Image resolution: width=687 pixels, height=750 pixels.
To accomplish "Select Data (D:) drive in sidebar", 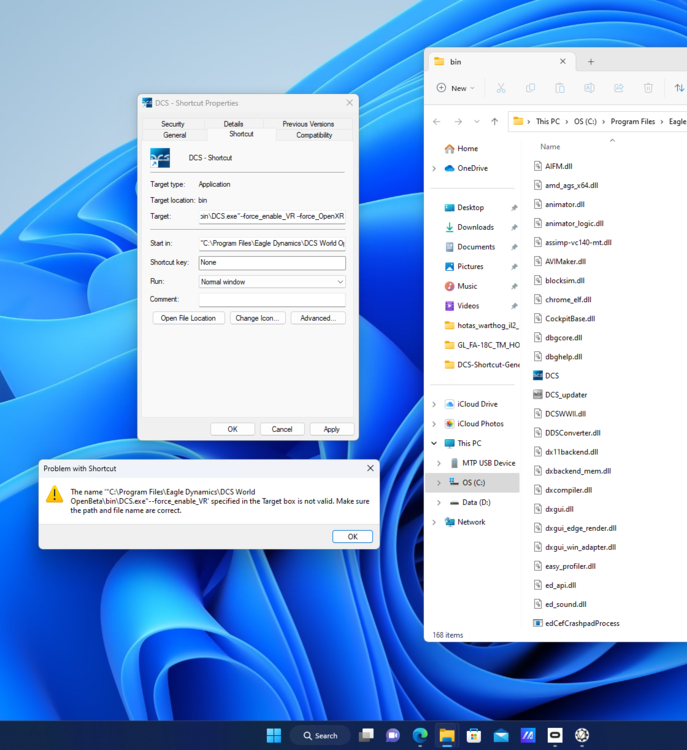I will (x=476, y=502).
